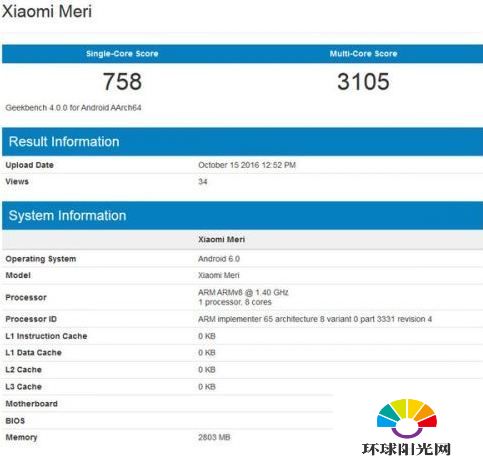The image size is (483, 465).
Task: Click the Xiaomi Meri page title
Action: (47, 11)
